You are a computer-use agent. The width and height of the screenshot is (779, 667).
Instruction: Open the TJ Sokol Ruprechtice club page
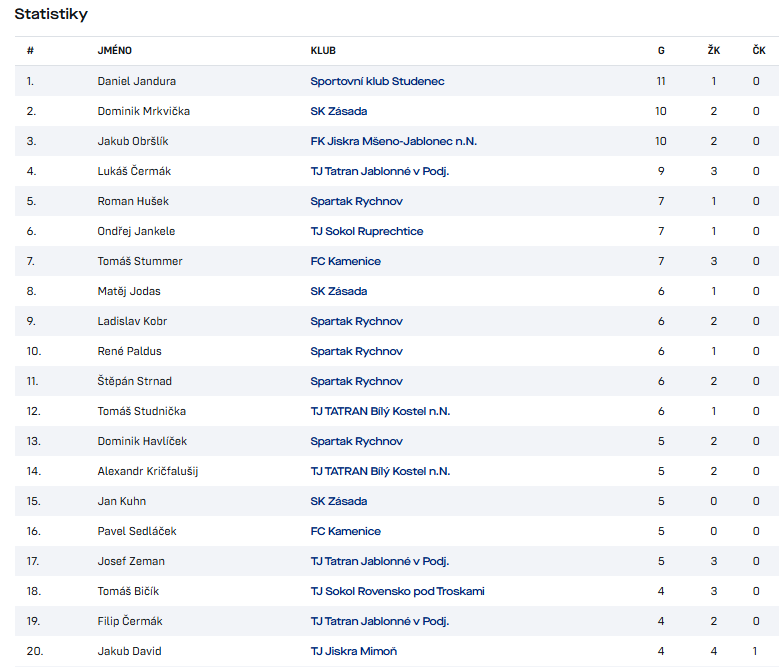tap(366, 231)
